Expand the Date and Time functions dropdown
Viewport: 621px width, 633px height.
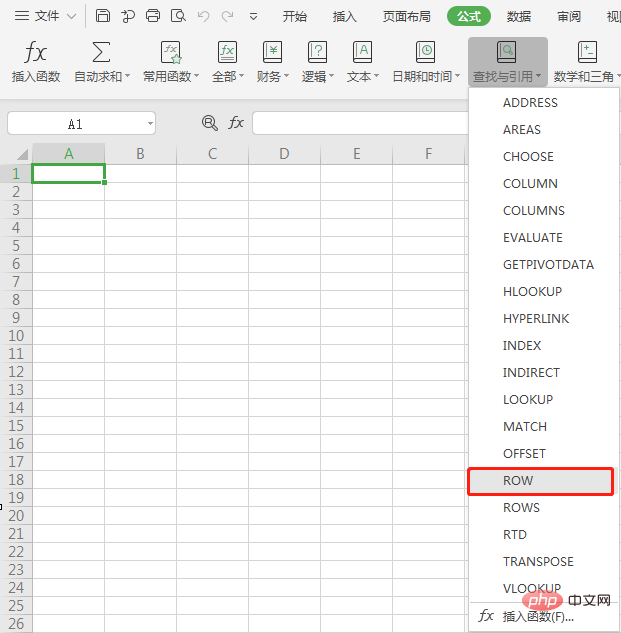[425, 62]
